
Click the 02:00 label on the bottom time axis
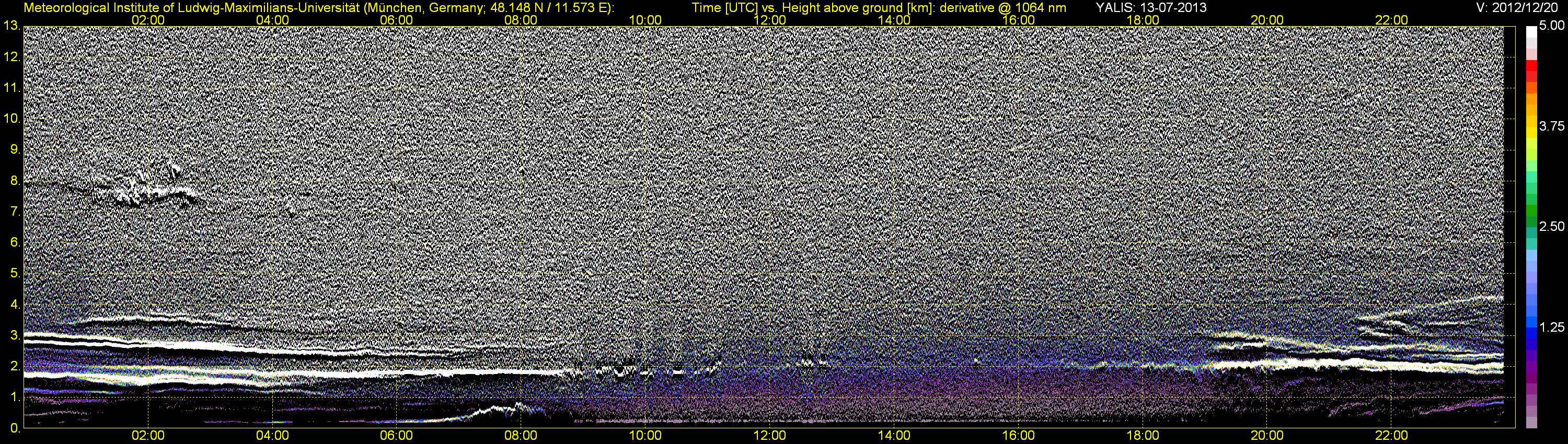148,436
